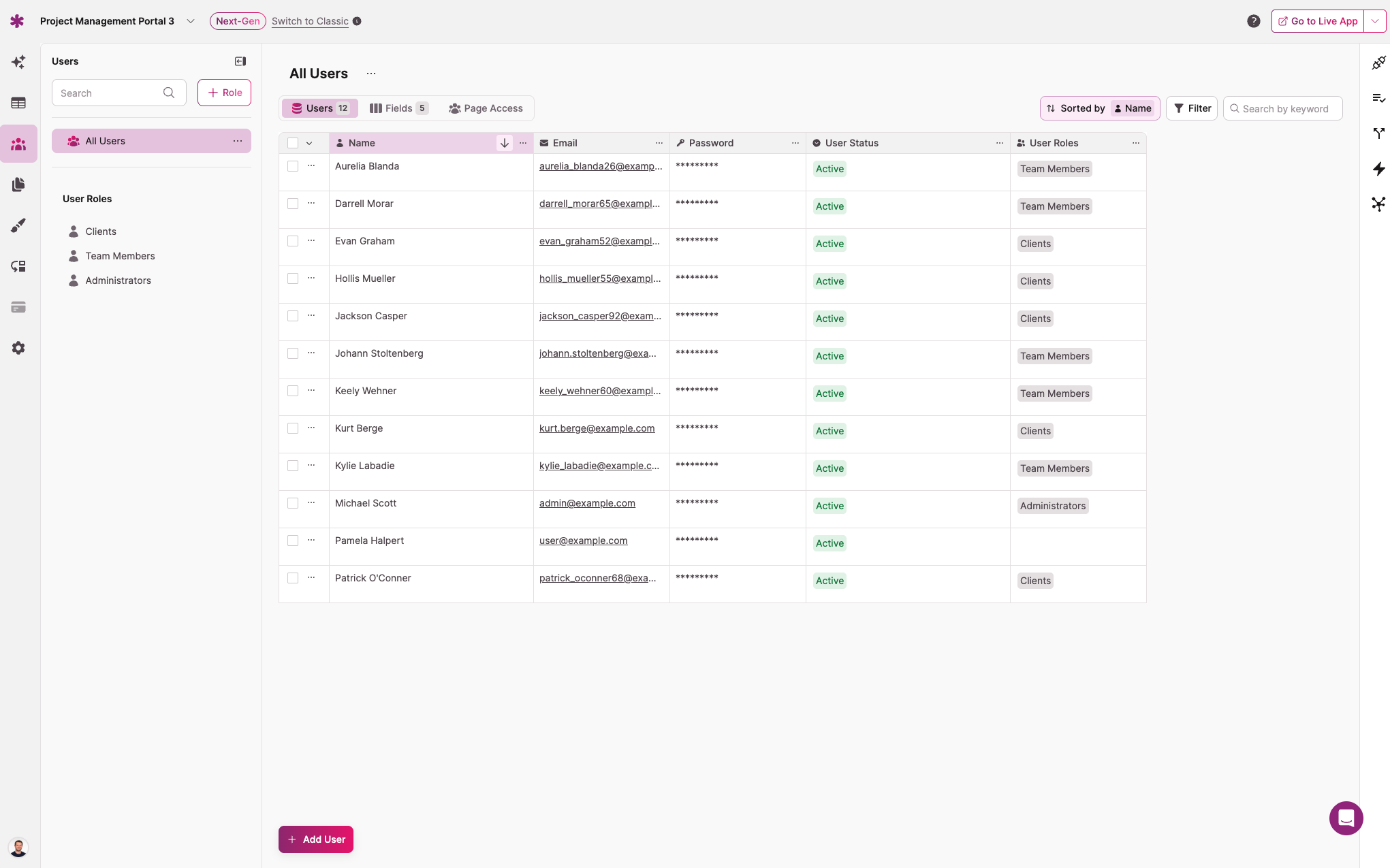This screenshot has height=868, width=1390.
Task: Open the settings gear icon
Action: point(18,348)
